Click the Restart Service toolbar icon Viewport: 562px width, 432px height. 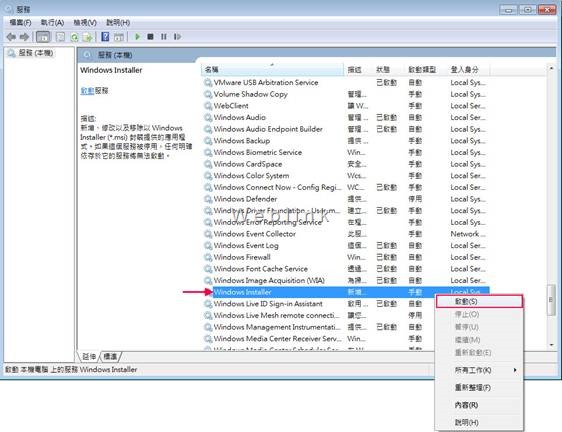[177, 37]
